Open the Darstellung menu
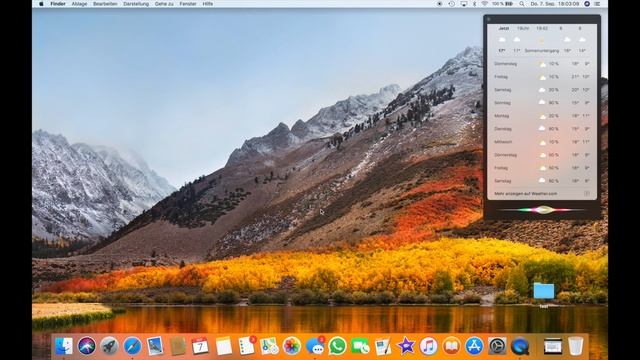Image resolution: width=640 pixels, height=360 pixels. (x=136, y=4)
